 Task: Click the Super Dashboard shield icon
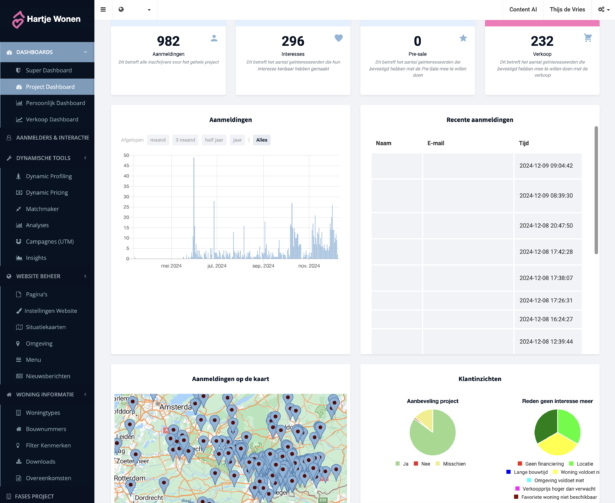[18, 71]
